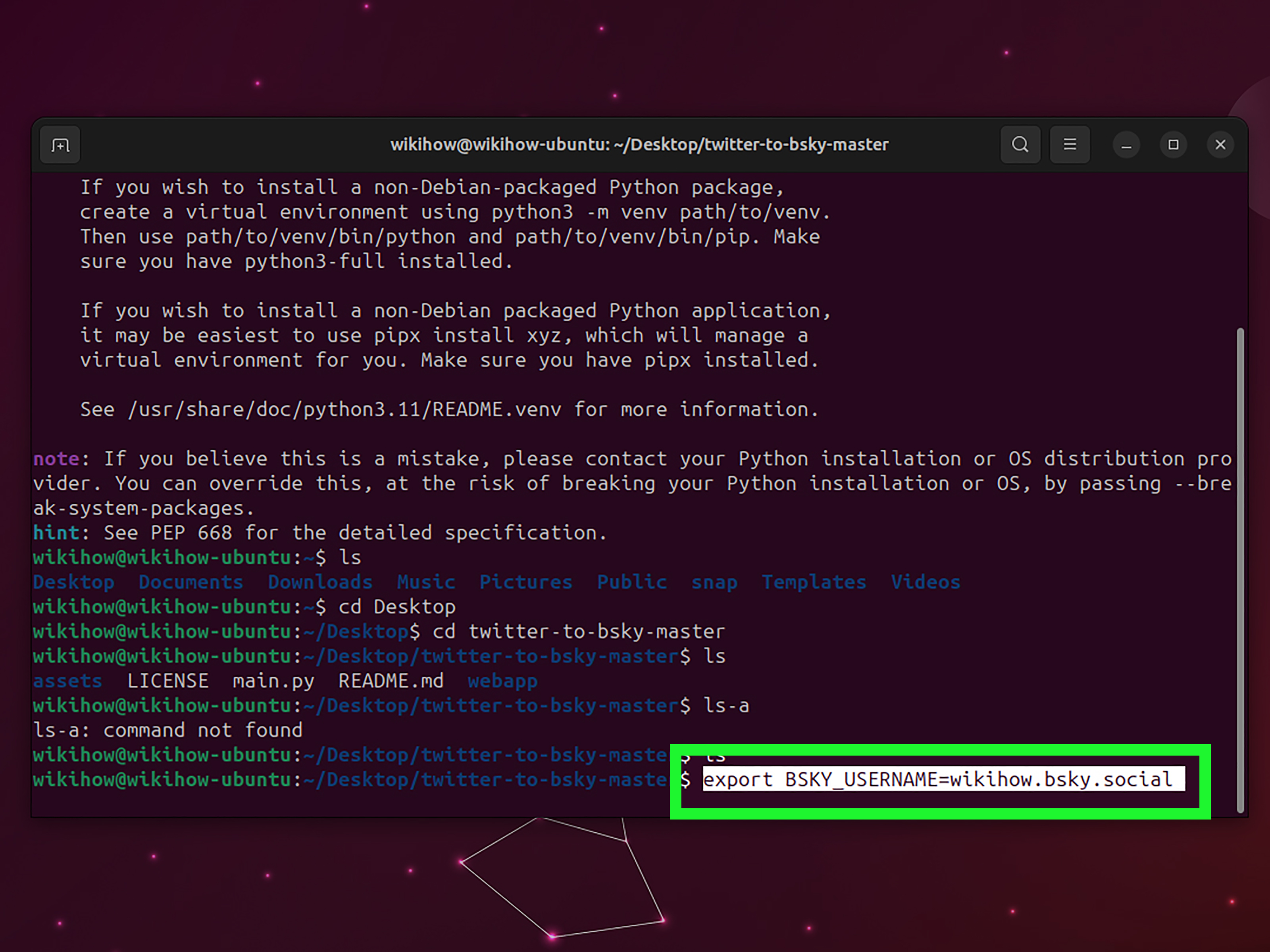The width and height of the screenshot is (1270, 952).
Task: Click main.py in the file listing
Action: click(x=273, y=681)
